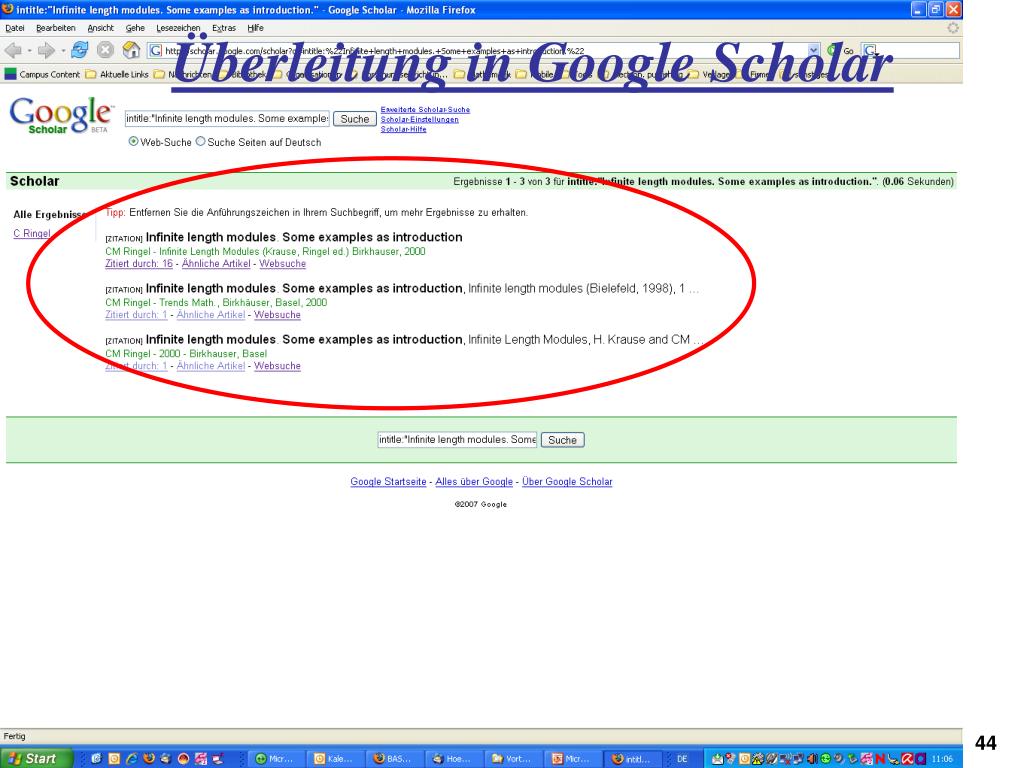Image resolution: width=1024 pixels, height=768 pixels.
Task: Open the Scholar-Hilfe link
Action: [404, 129]
